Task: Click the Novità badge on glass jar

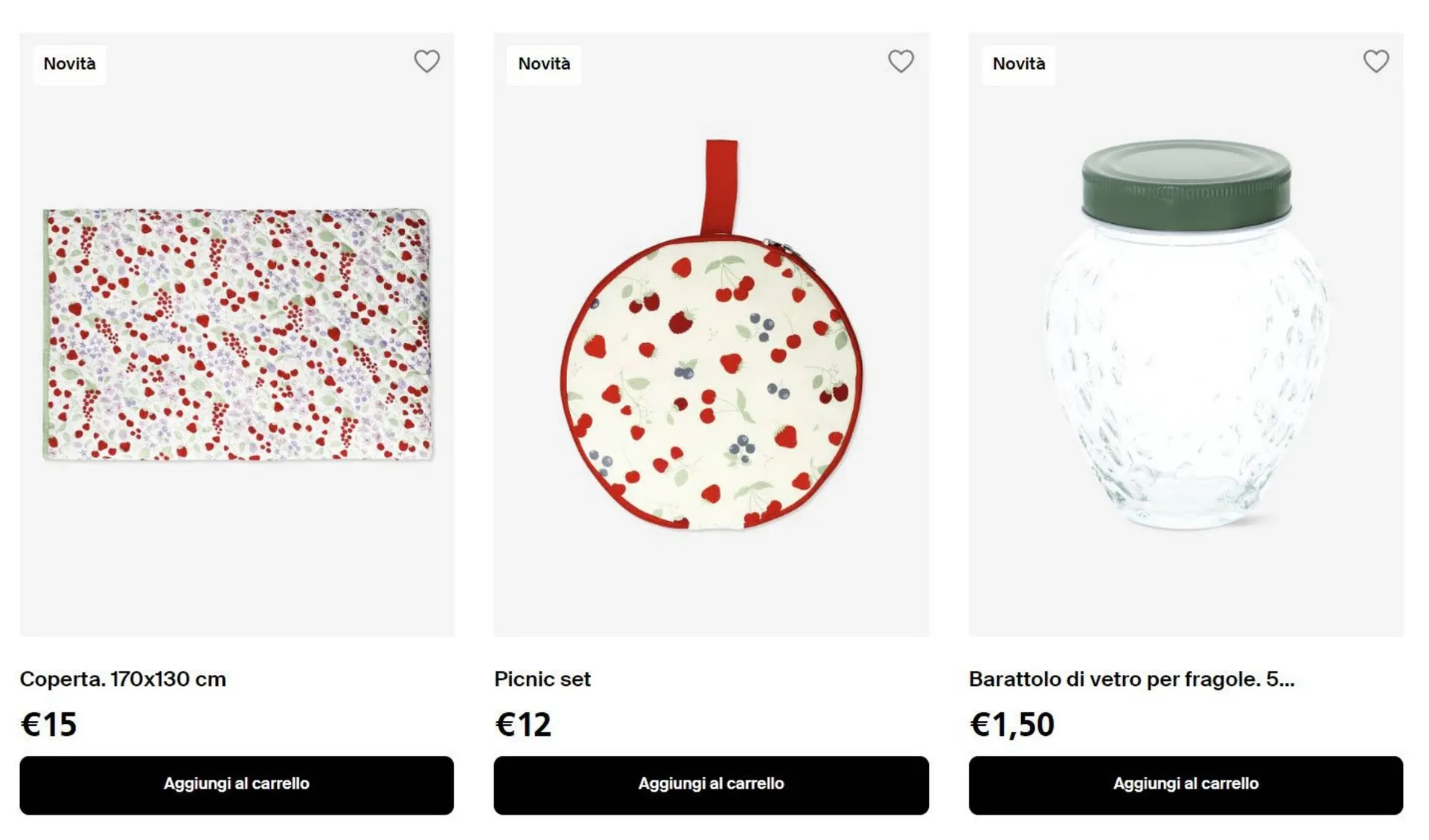Action: (1018, 64)
